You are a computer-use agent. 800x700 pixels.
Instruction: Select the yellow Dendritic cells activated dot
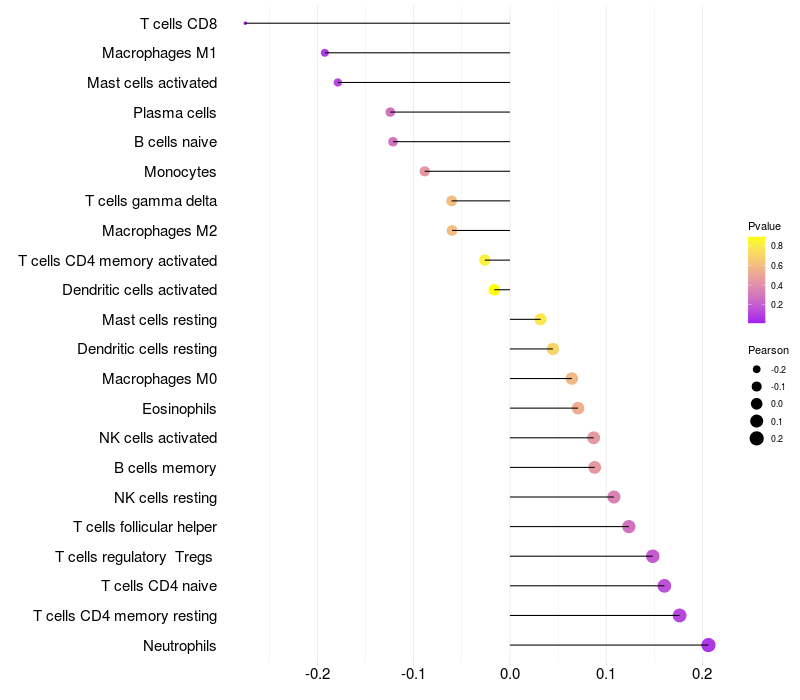tap(494, 290)
